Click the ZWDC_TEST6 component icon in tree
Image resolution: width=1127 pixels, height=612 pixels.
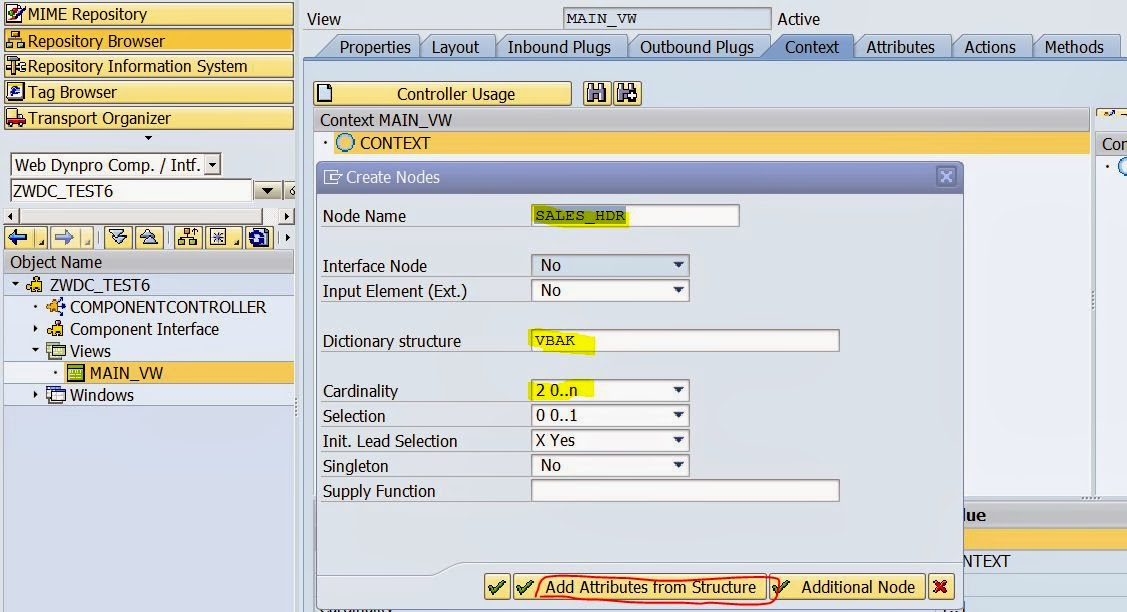pyautogui.click(x=34, y=285)
